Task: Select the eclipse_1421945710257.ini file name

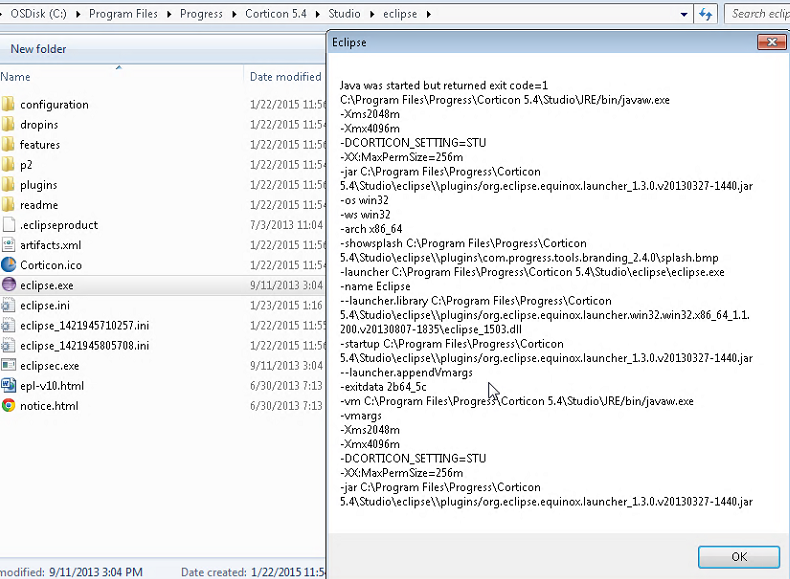Action: click(85, 326)
